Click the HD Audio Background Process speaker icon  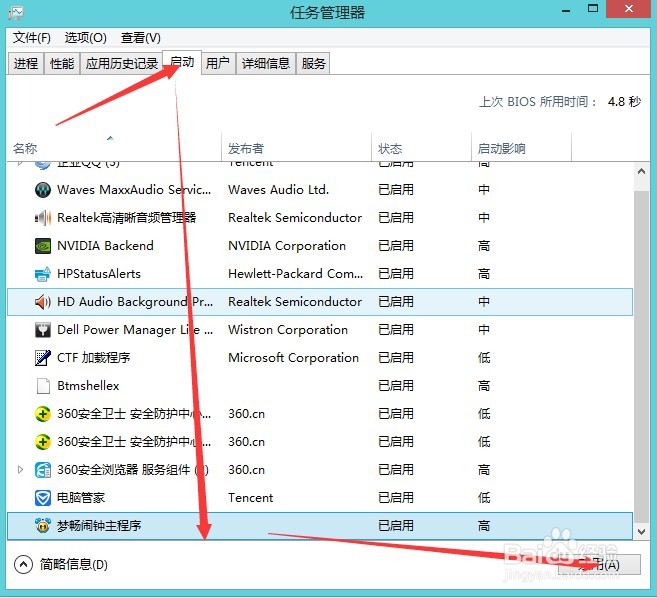[x=43, y=302]
